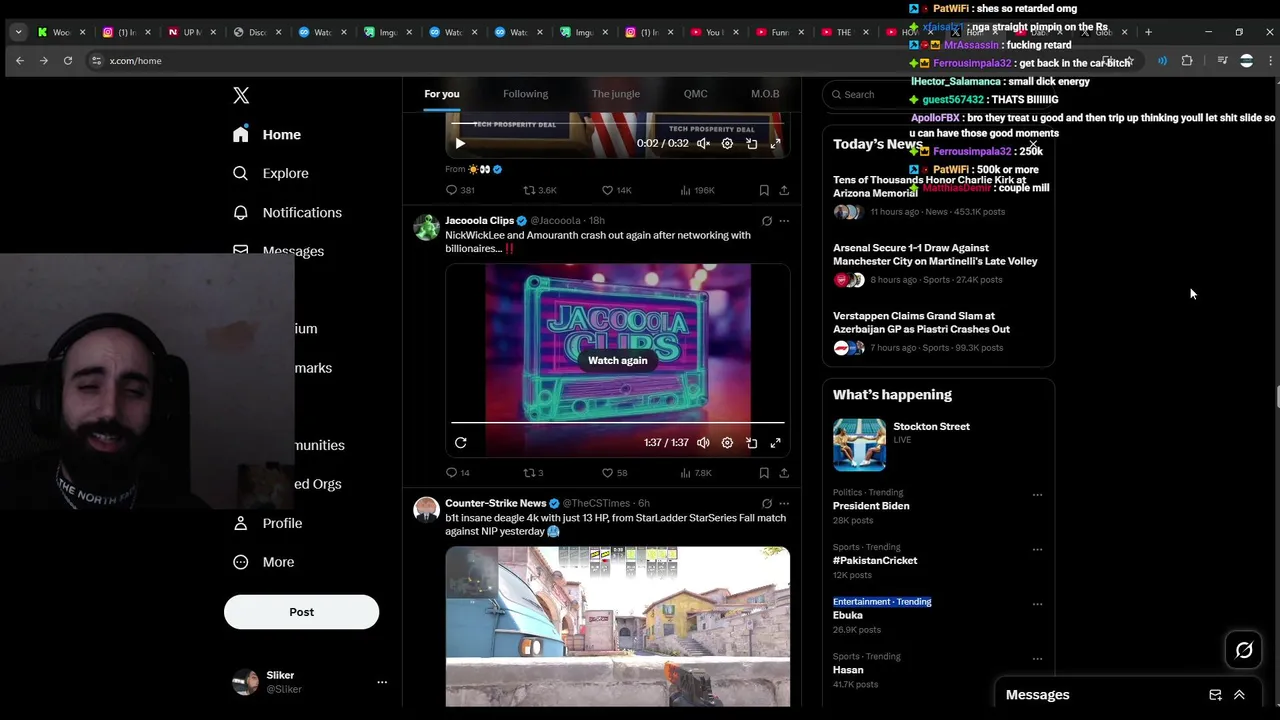Open more options for President Biden trend
Screen dimensions: 1280x720
(x=1037, y=495)
